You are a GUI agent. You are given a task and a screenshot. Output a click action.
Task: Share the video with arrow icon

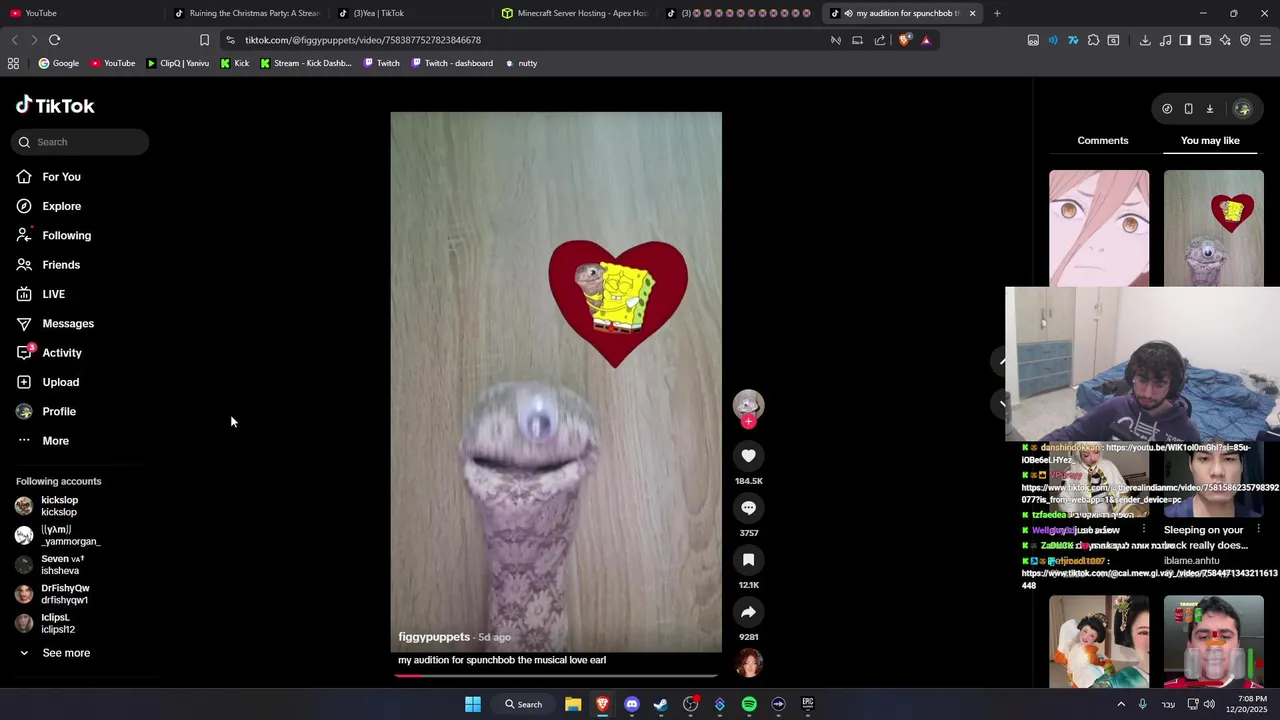748,612
